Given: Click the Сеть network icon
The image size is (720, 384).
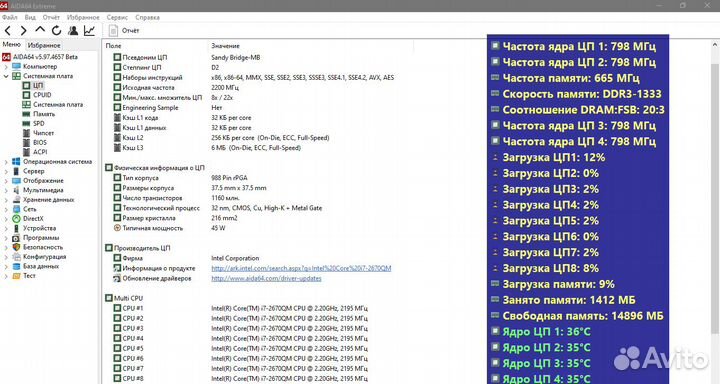Looking at the screenshot, I should (16, 209).
